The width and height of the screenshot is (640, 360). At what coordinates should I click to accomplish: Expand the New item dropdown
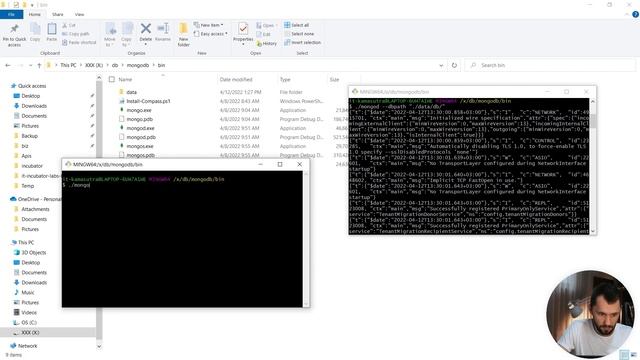[x=209, y=25]
